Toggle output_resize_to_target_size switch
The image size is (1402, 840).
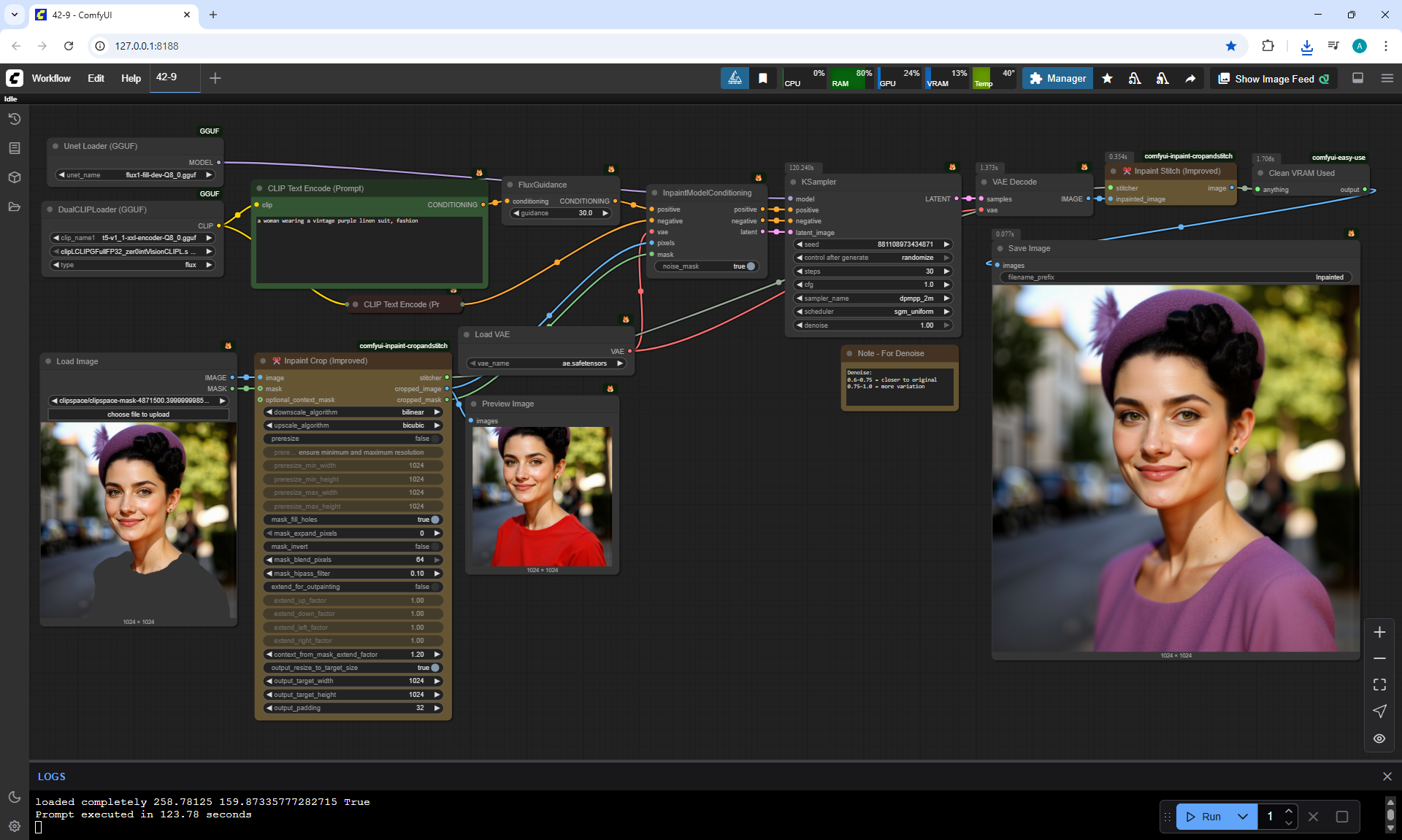tap(435, 668)
